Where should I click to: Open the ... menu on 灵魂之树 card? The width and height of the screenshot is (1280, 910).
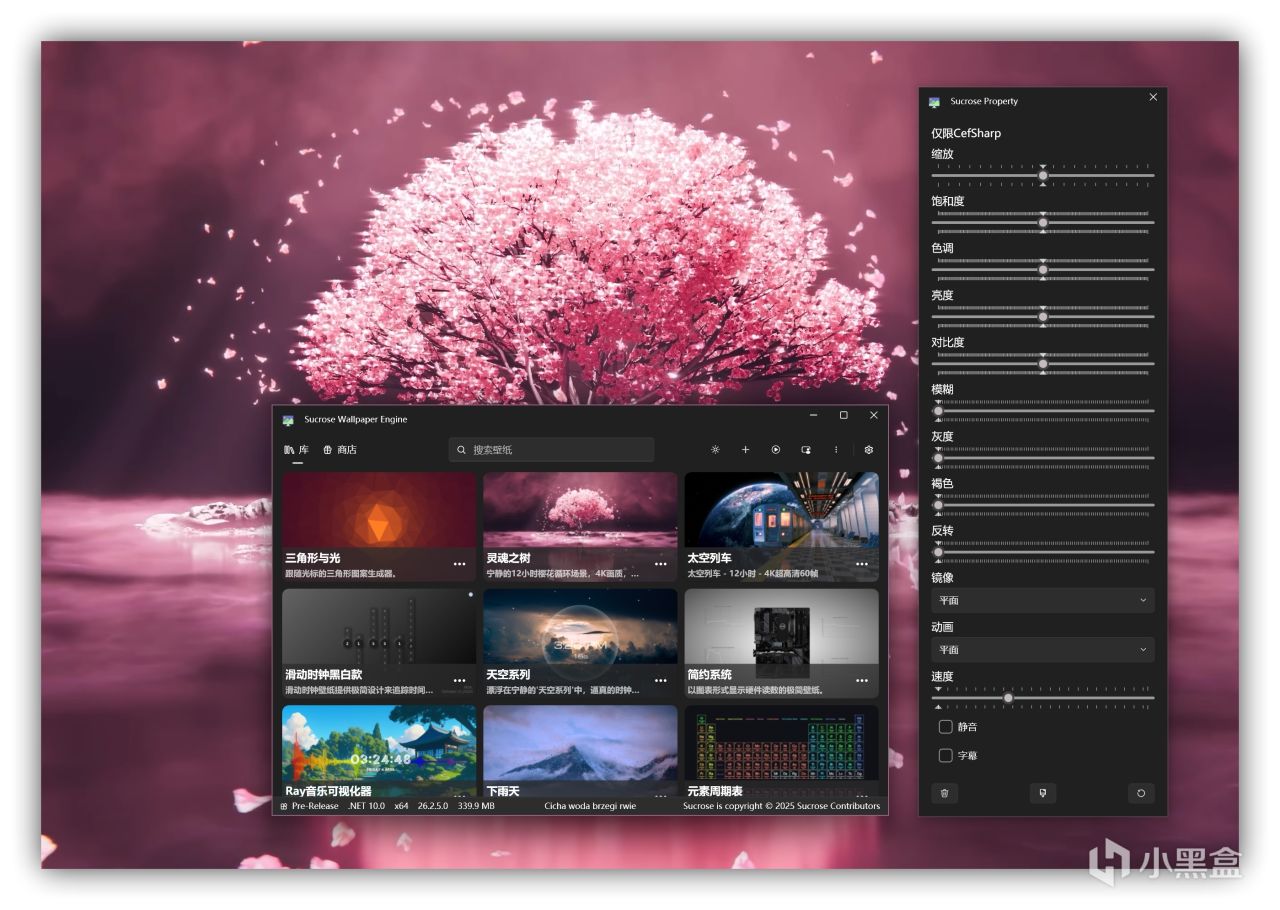[660, 564]
